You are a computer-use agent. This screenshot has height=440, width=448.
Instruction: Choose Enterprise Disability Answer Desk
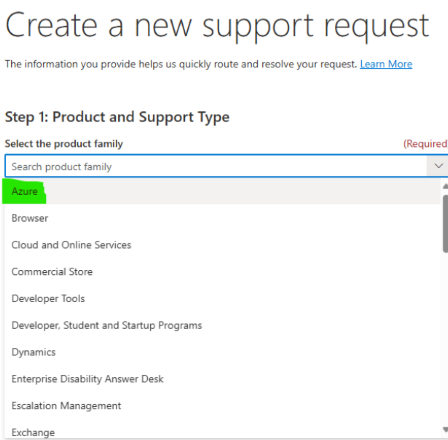(x=223, y=379)
